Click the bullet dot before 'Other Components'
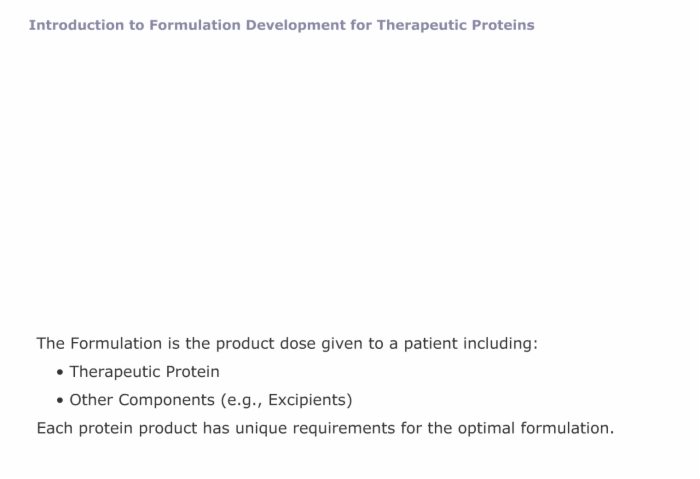 (x=60, y=400)
